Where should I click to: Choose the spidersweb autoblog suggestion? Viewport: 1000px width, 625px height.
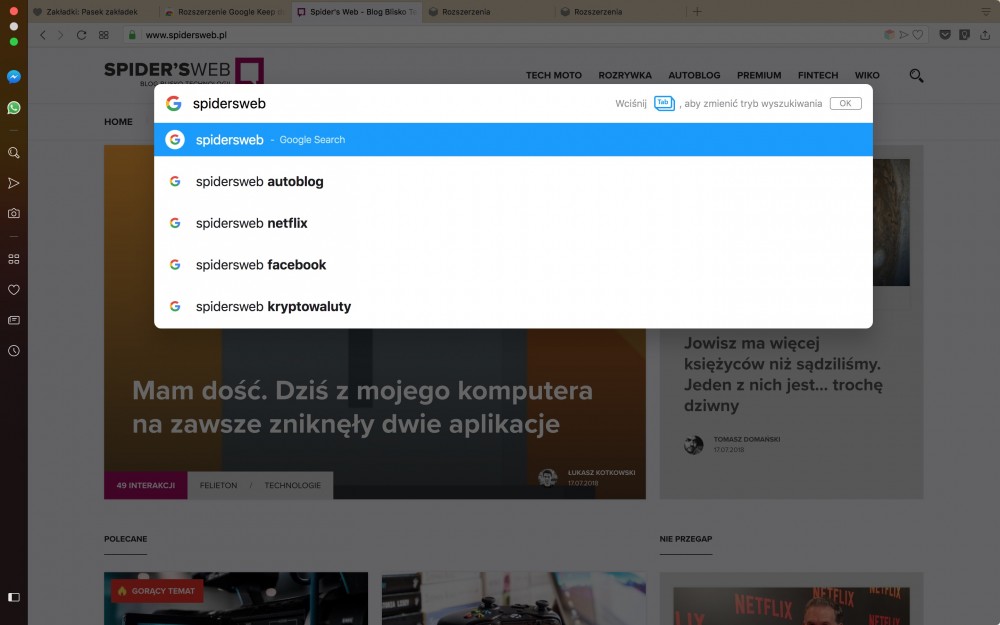coord(513,182)
